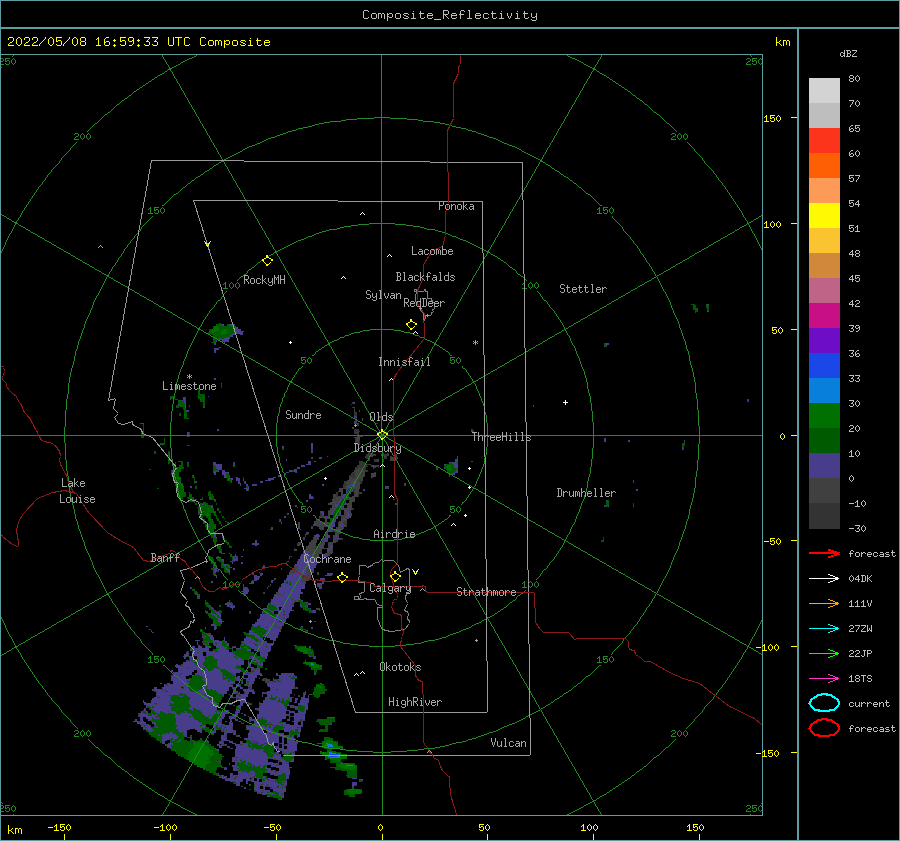Screen dimensions: 900x841
Task: Click the Ponoka label on the map
Action: tap(456, 206)
